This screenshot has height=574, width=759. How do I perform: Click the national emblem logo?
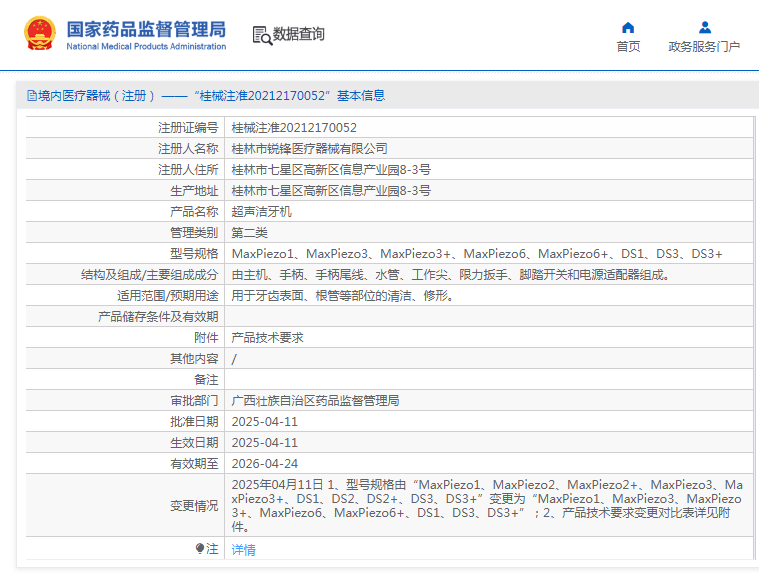click(40, 34)
